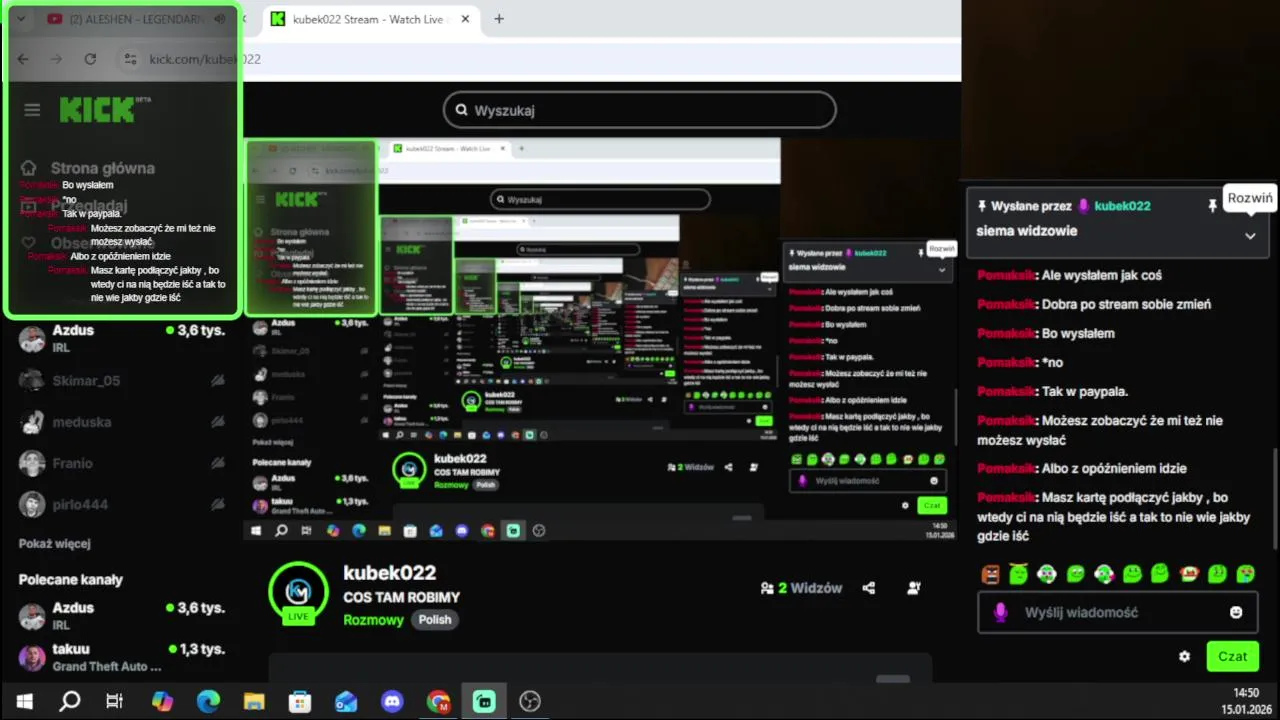Click the chat identity mic icon
This screenshot has height=720, width=1280.
(x=1001, y=612)
